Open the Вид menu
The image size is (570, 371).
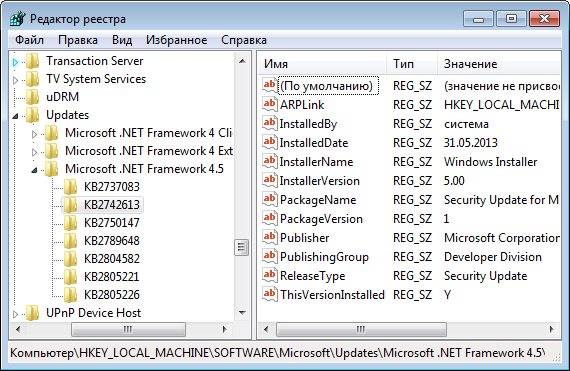[122, 40]
